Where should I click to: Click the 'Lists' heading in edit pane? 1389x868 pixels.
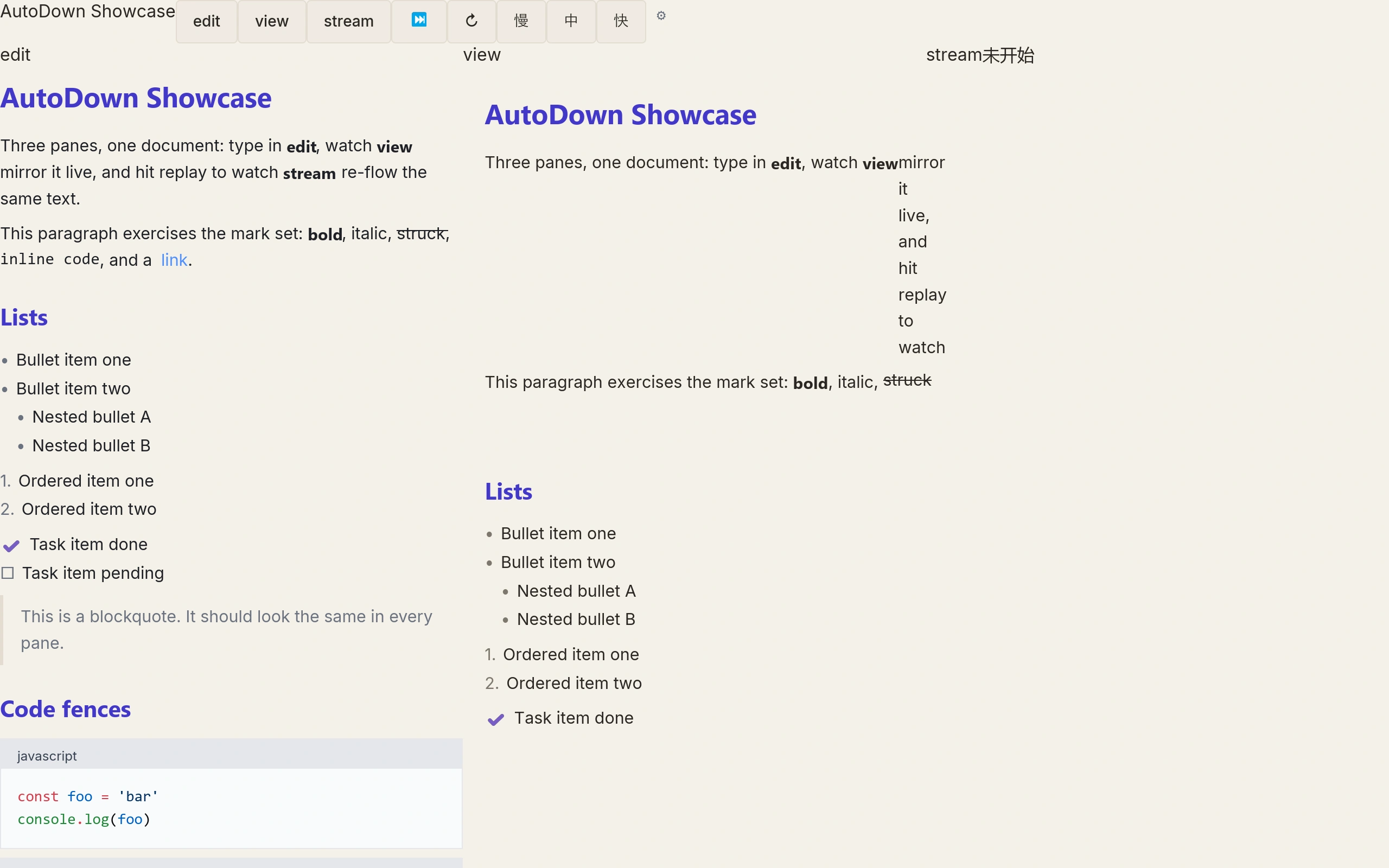tap(24, 317)
